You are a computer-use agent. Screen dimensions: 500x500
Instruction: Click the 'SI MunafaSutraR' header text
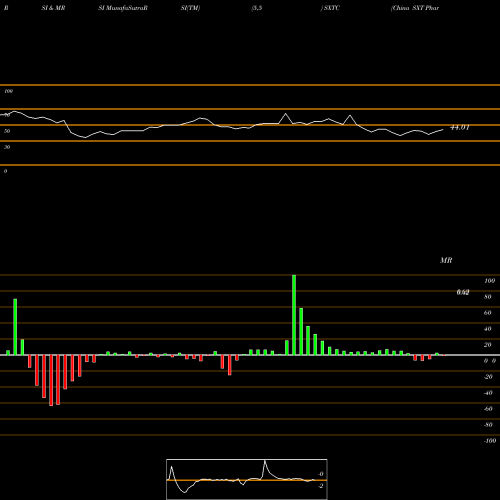click(123, 8)
